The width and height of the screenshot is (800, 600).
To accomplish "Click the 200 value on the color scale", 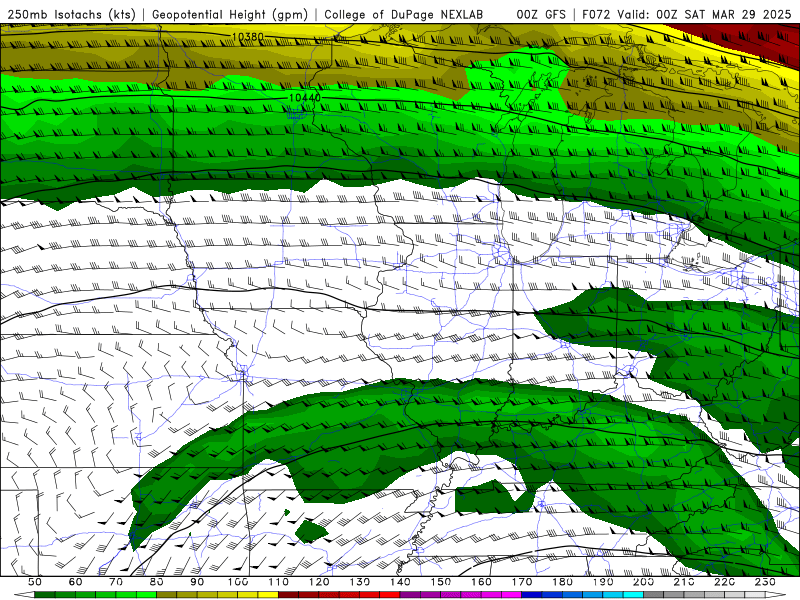I will (x=643, y=582).
